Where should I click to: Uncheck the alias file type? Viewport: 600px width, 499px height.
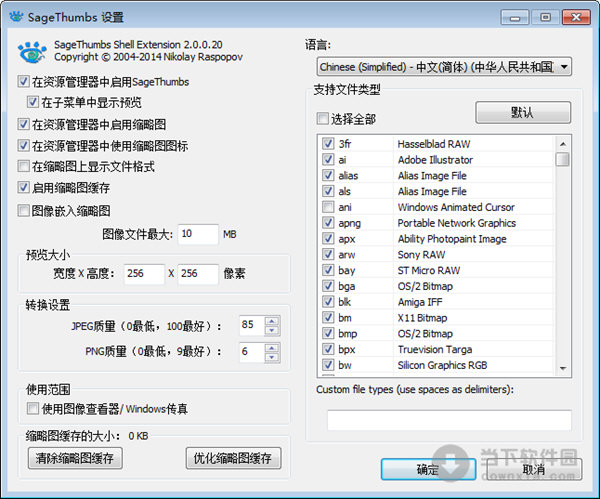328,175
